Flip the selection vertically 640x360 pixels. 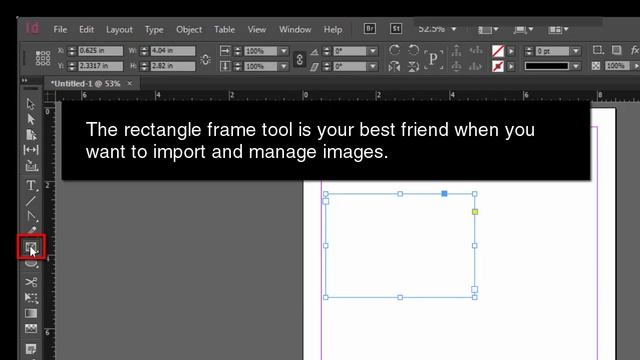pos(413,66)
